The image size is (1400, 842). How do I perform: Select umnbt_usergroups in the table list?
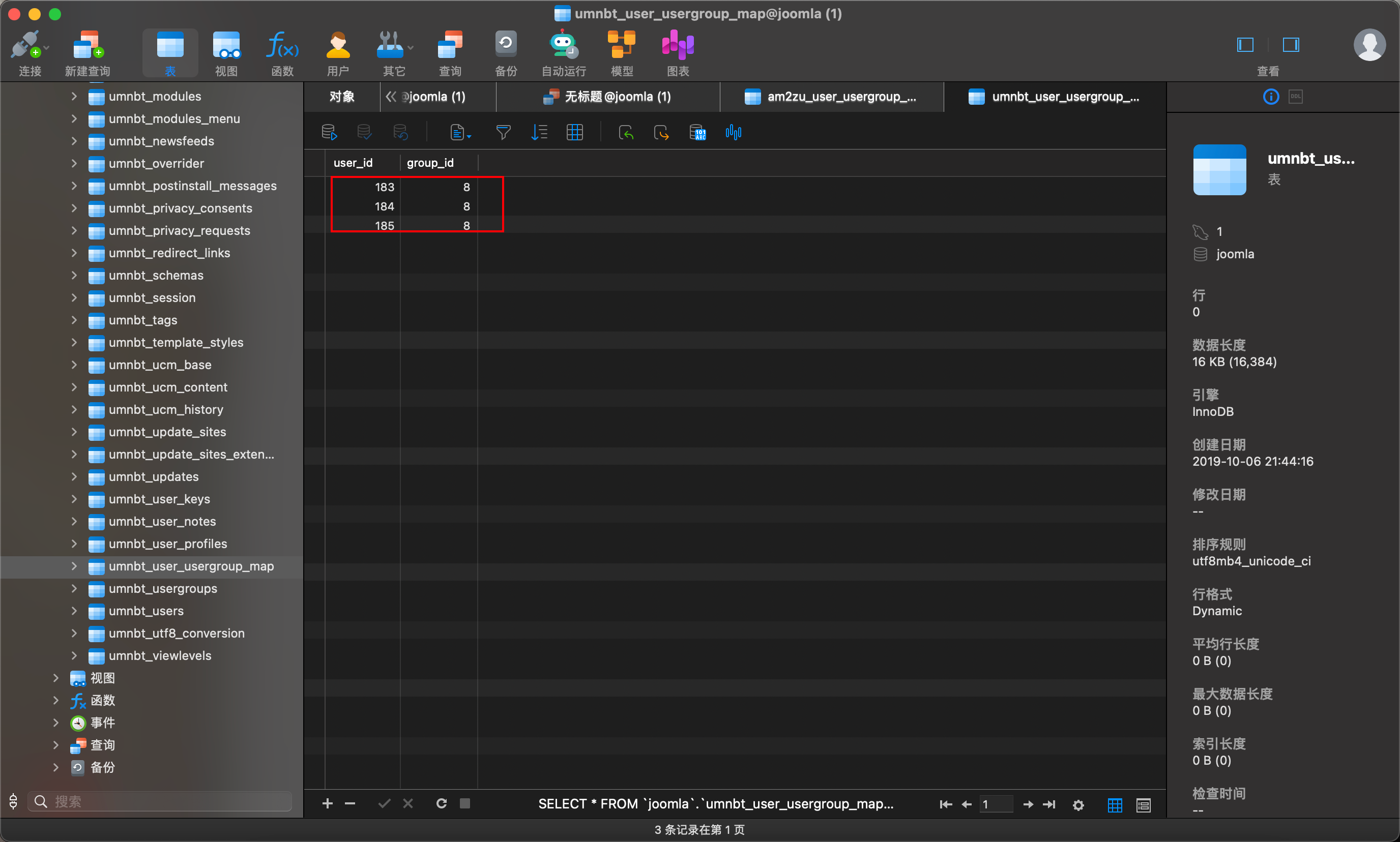[x=162, y=588]
